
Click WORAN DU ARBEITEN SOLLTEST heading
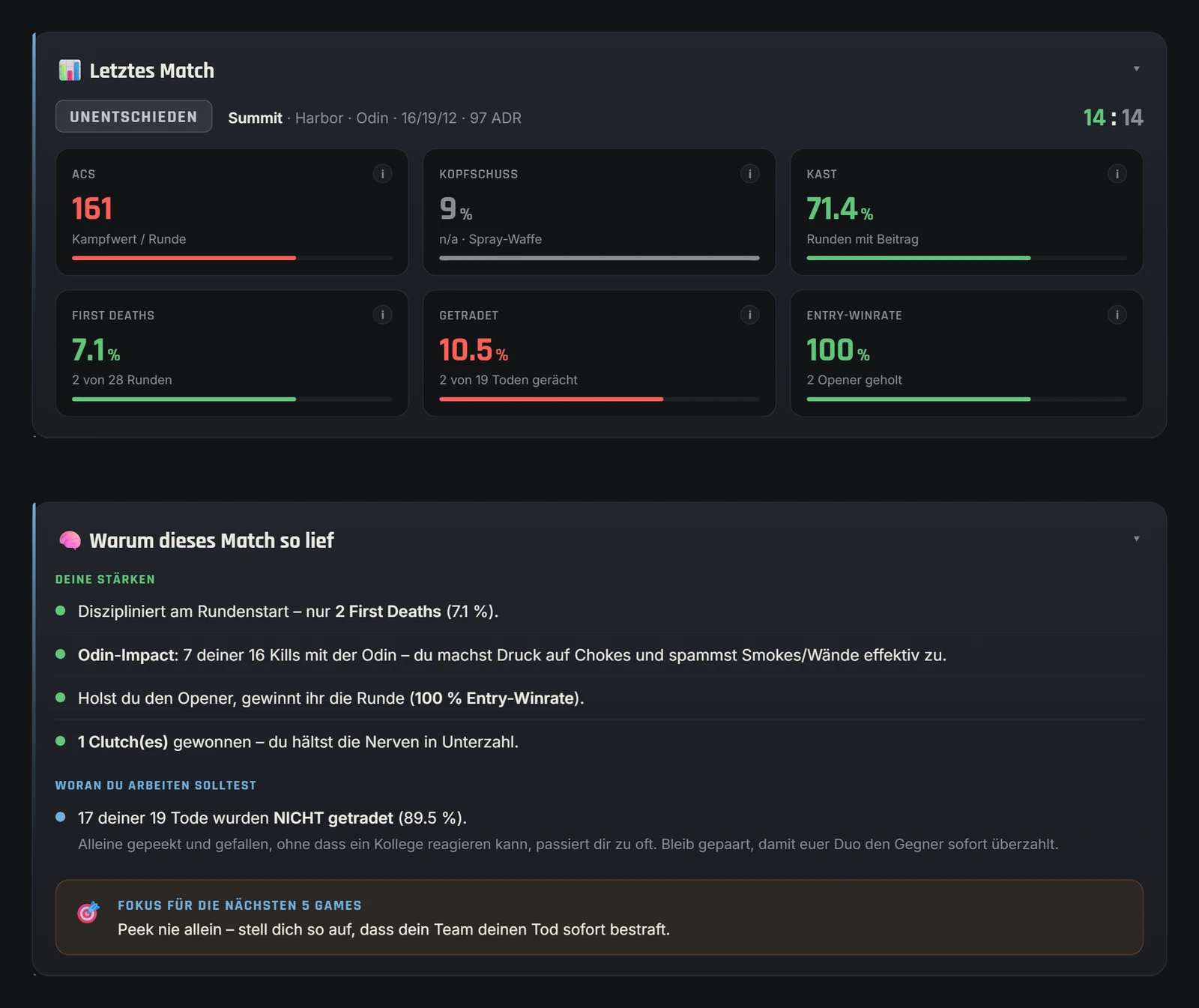point(156,785)
